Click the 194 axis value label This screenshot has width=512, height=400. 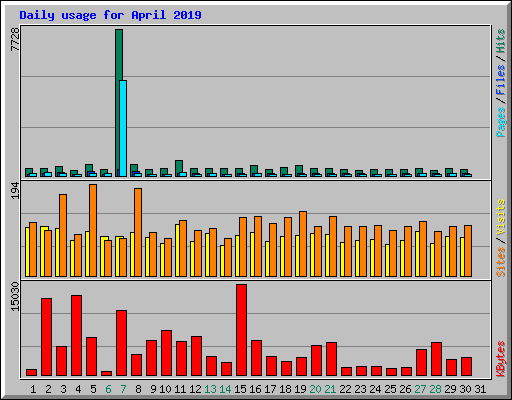[x=15, y=191]
